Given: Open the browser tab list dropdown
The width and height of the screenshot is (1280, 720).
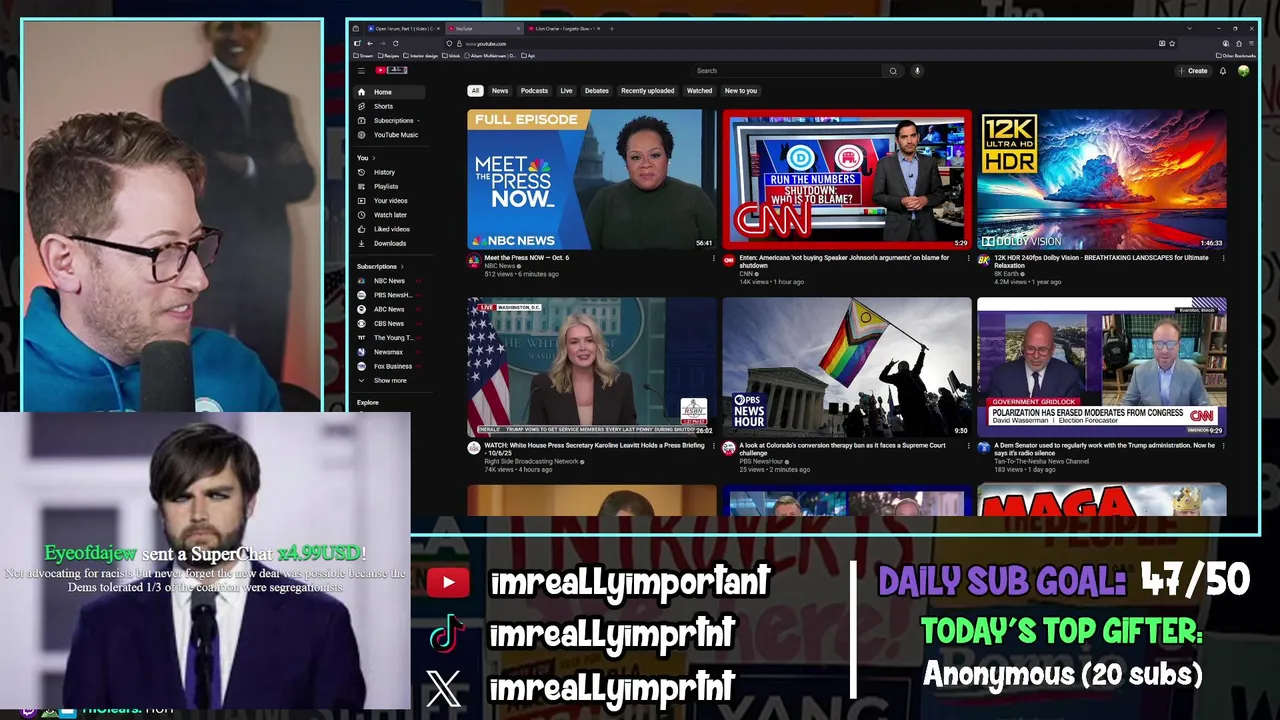Looking at the screenshot, I should point(1188,28).
